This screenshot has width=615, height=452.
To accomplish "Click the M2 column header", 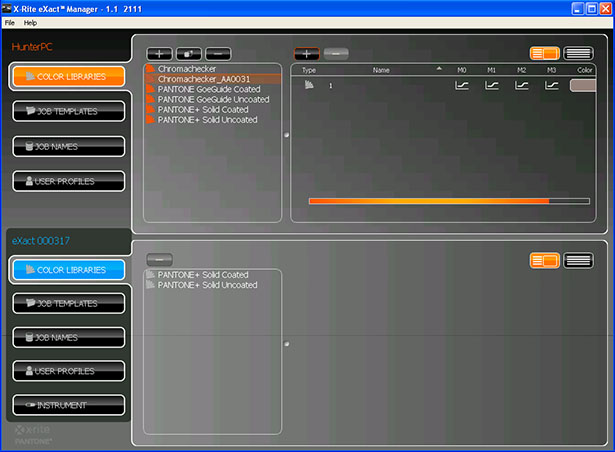I will tap(521, 70).
